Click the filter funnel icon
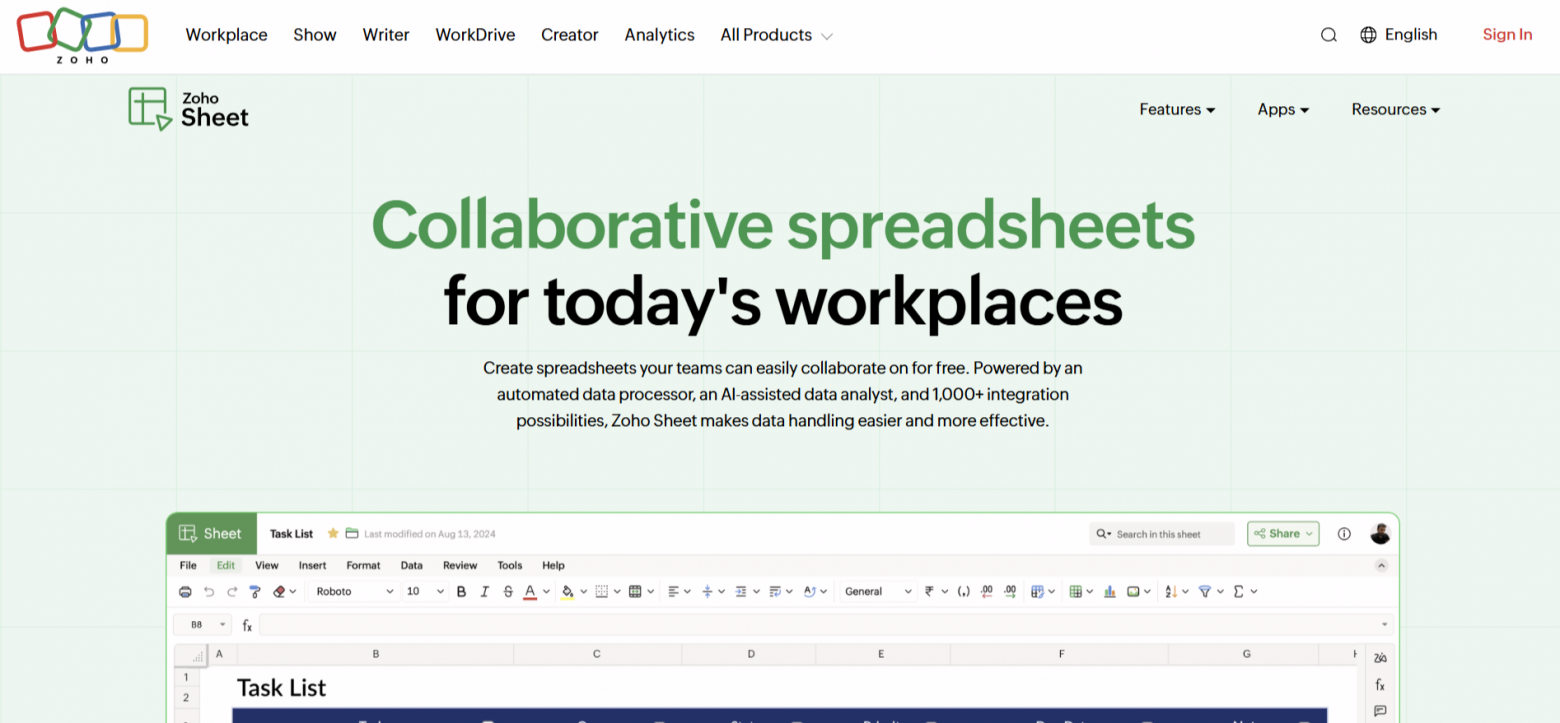The width and height of the screenshot is (1560, 723). [x=1205, y=592]
